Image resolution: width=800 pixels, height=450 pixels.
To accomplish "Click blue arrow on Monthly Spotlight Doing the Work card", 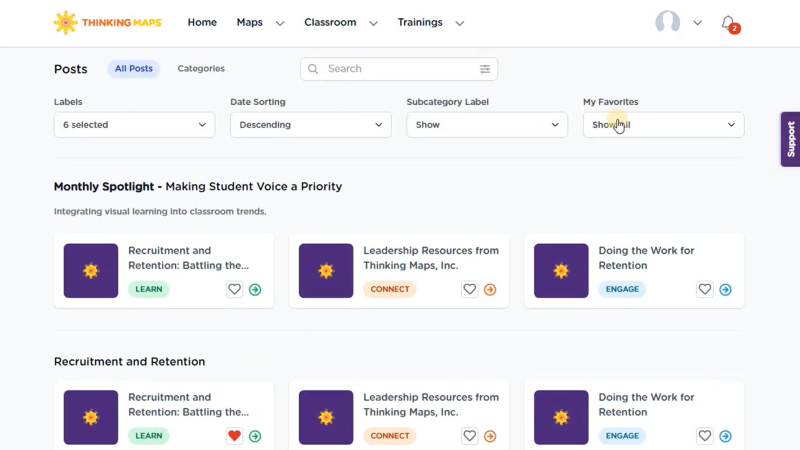I will (725, 290).
